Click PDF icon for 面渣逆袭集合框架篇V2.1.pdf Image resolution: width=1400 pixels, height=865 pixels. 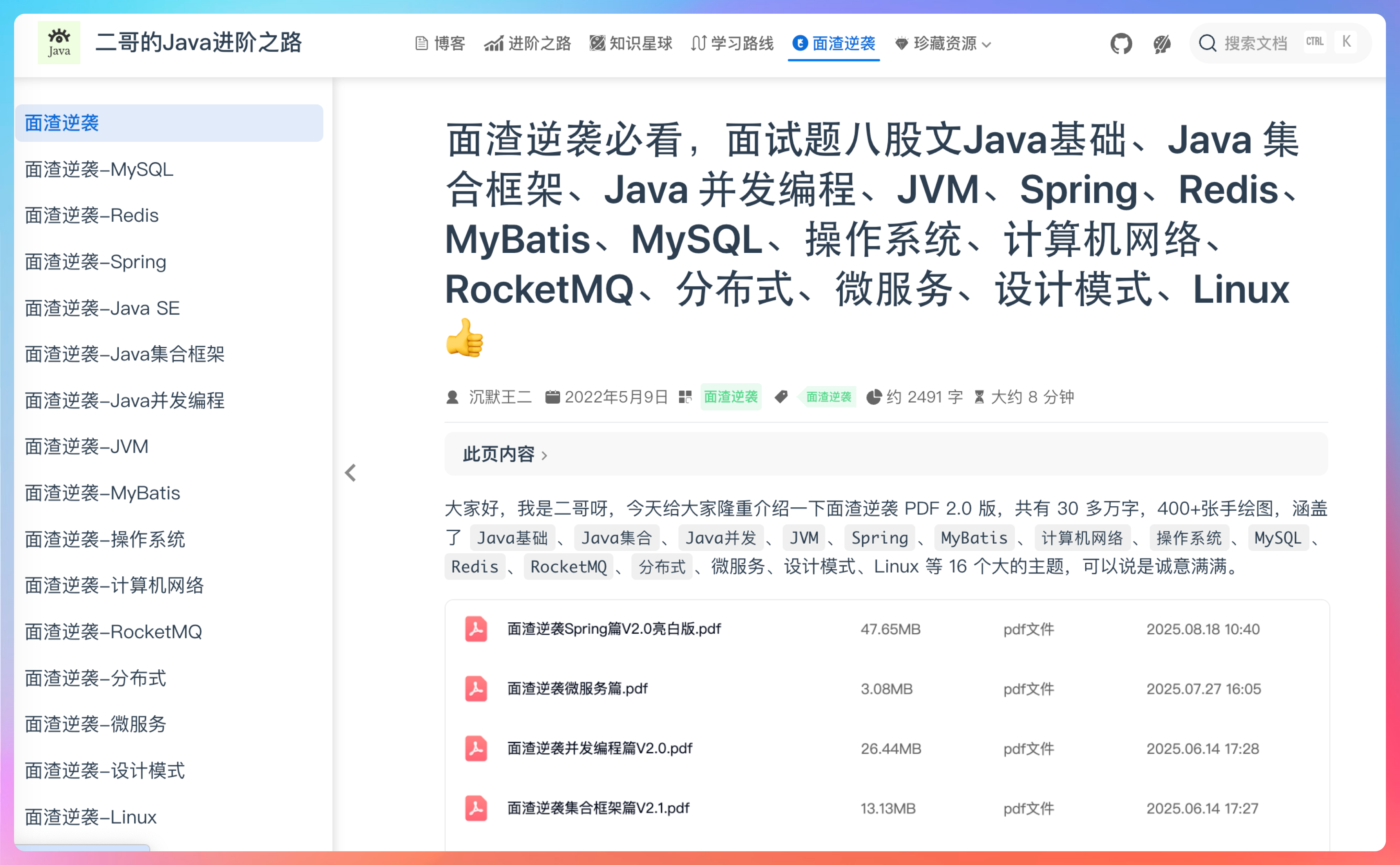tap(476, 808)
